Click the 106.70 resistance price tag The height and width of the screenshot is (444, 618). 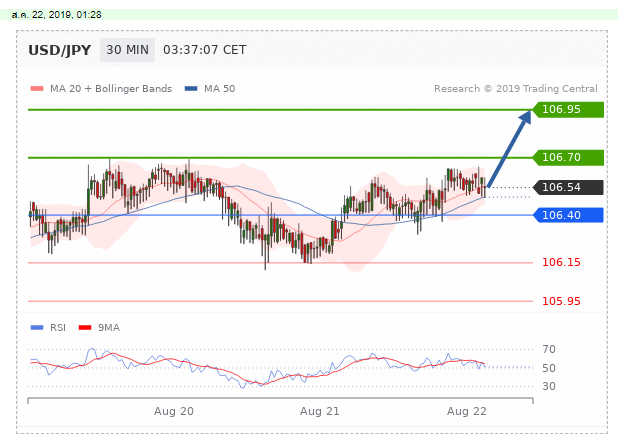click(568, 158)
